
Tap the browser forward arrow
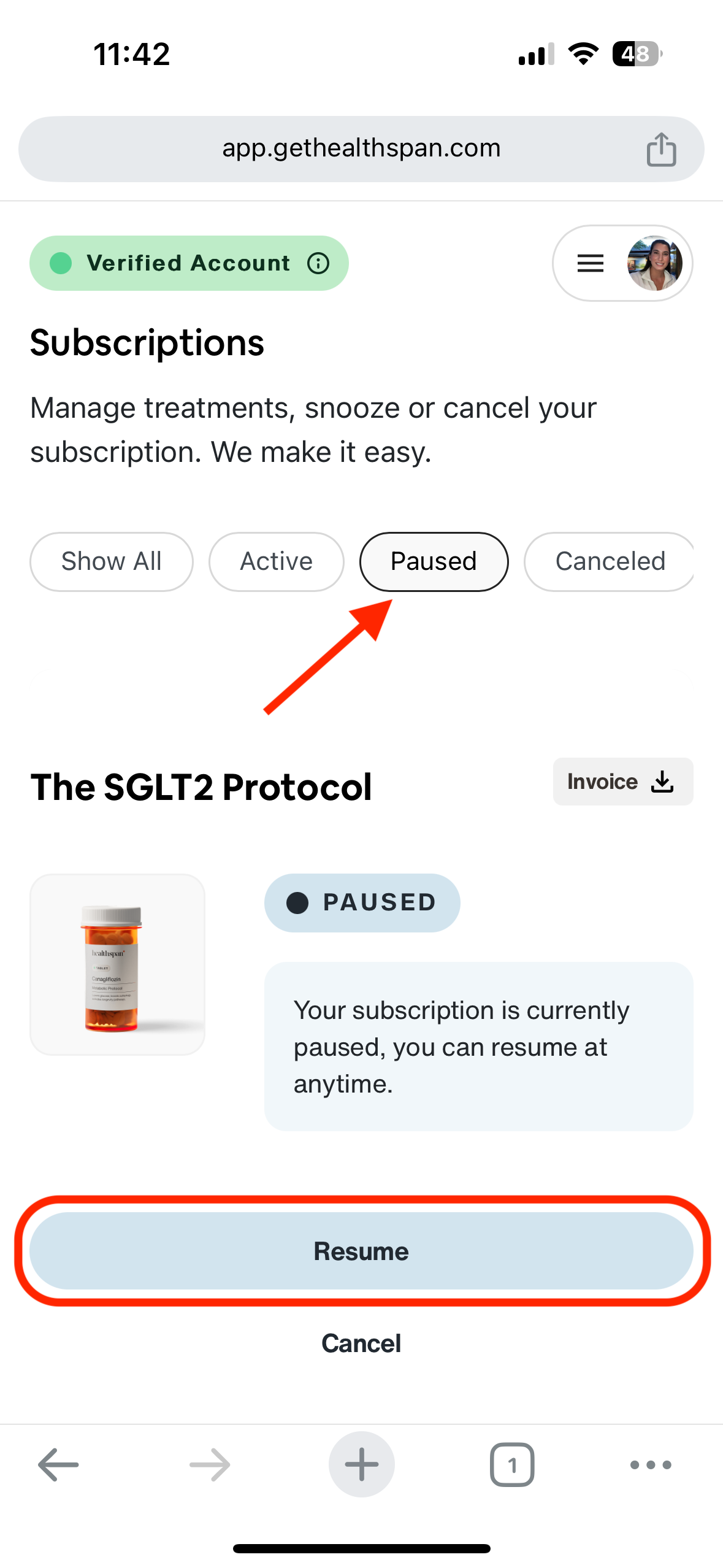click(x=210, y=1464)
